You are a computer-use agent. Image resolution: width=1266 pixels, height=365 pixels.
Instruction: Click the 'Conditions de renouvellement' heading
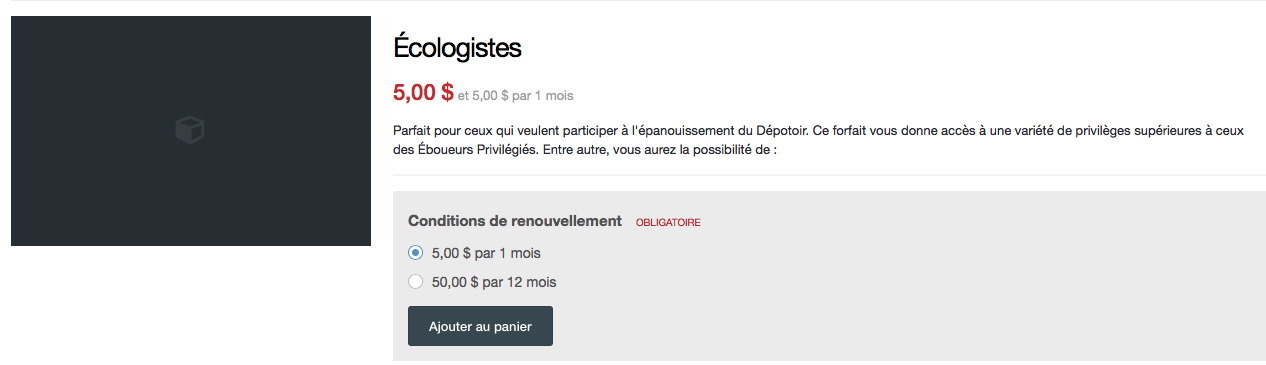(x=515, y=220)
